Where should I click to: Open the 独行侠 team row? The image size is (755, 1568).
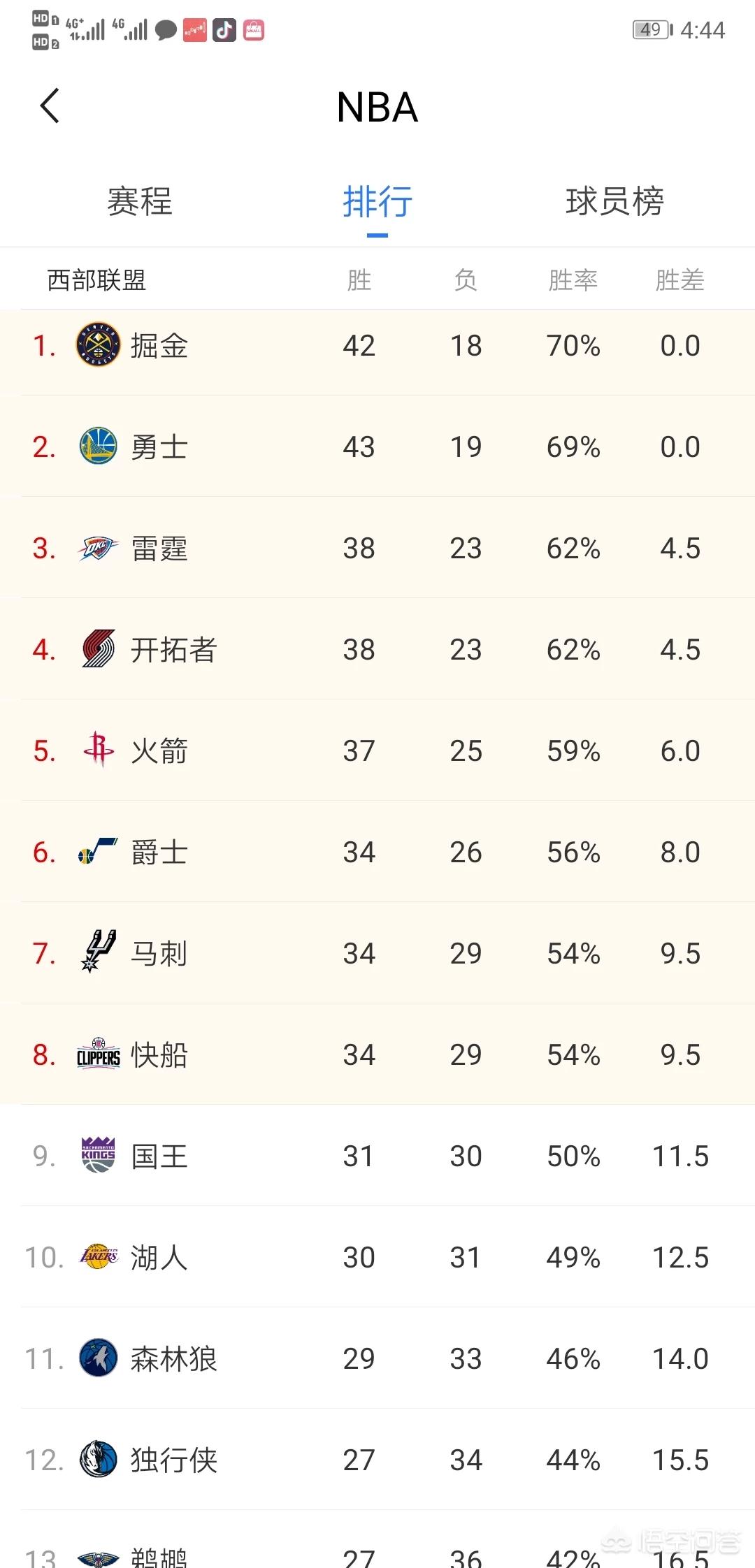click(x=377, y=1460)
